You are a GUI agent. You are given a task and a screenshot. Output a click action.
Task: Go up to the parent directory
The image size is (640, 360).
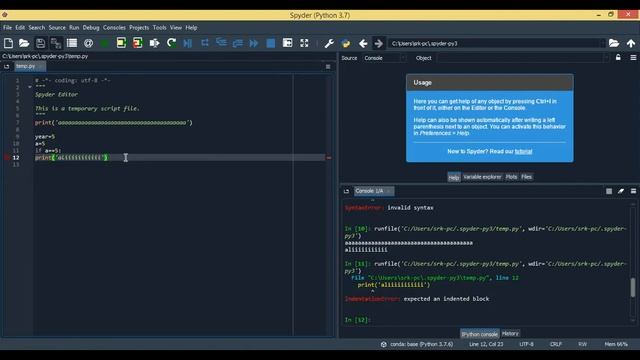(631, 43)
